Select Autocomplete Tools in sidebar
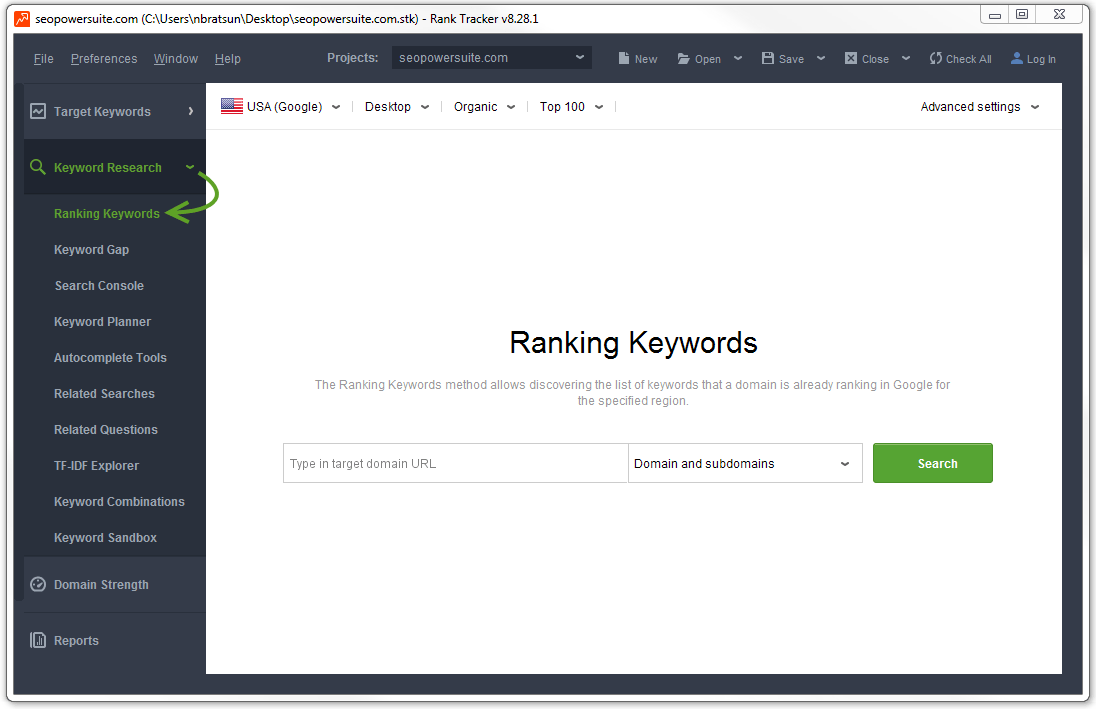The height and width of the screenshot is (709, 1096). point(110,357)
